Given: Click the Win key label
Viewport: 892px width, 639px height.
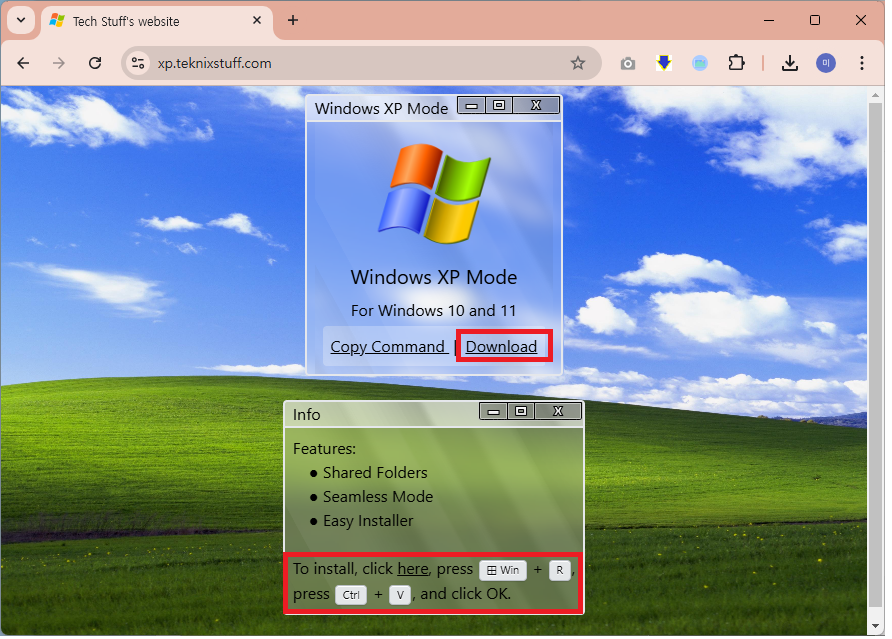Looking at the screenshot, I should click(503, 570).
